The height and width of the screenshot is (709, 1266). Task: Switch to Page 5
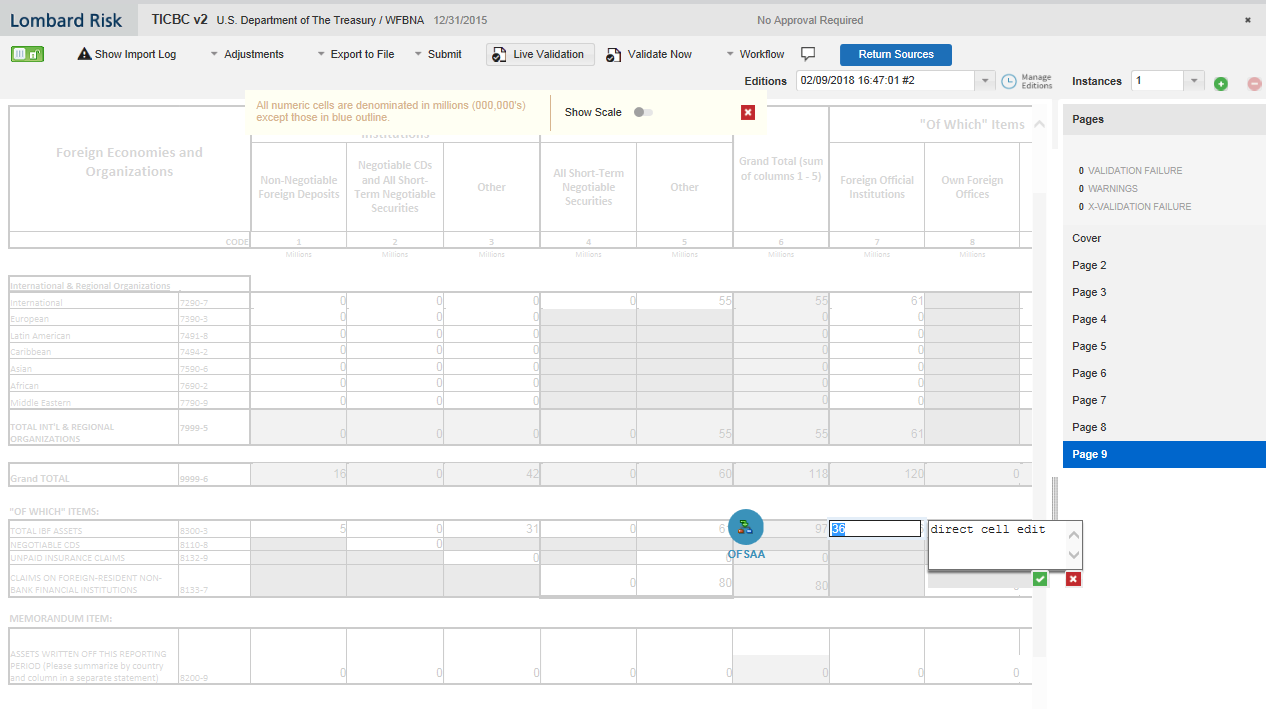1164,346
